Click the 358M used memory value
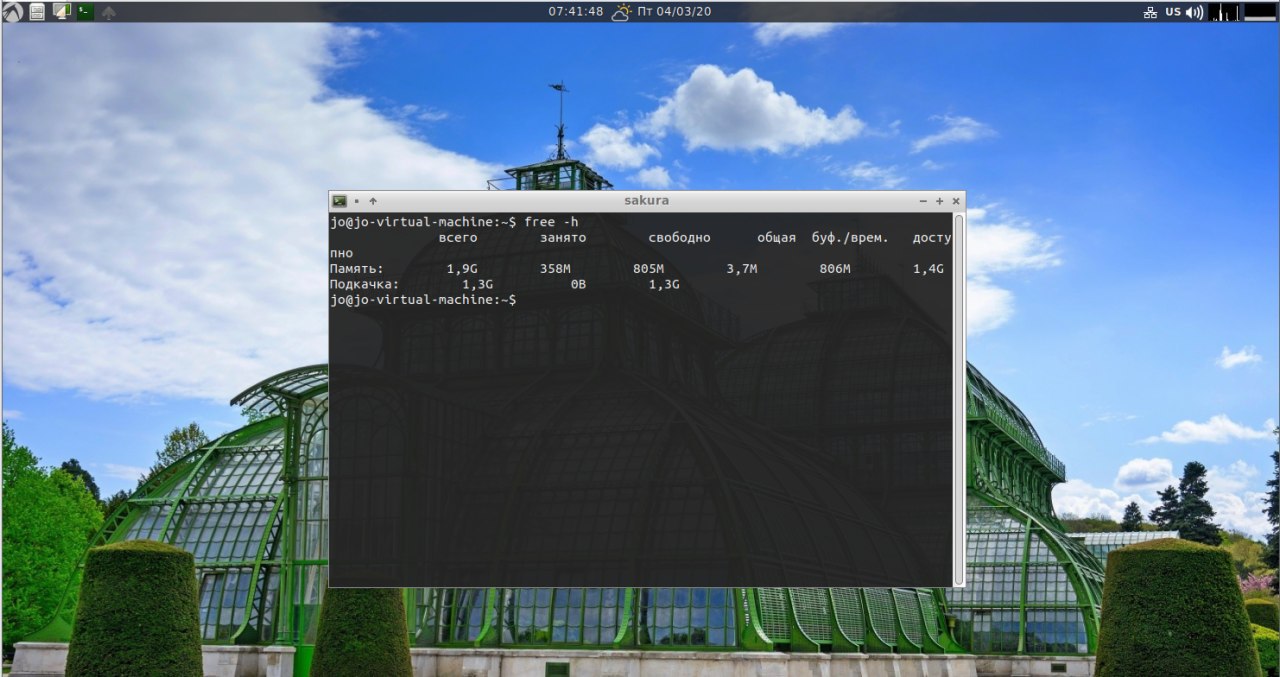 [x=555, y=268]
